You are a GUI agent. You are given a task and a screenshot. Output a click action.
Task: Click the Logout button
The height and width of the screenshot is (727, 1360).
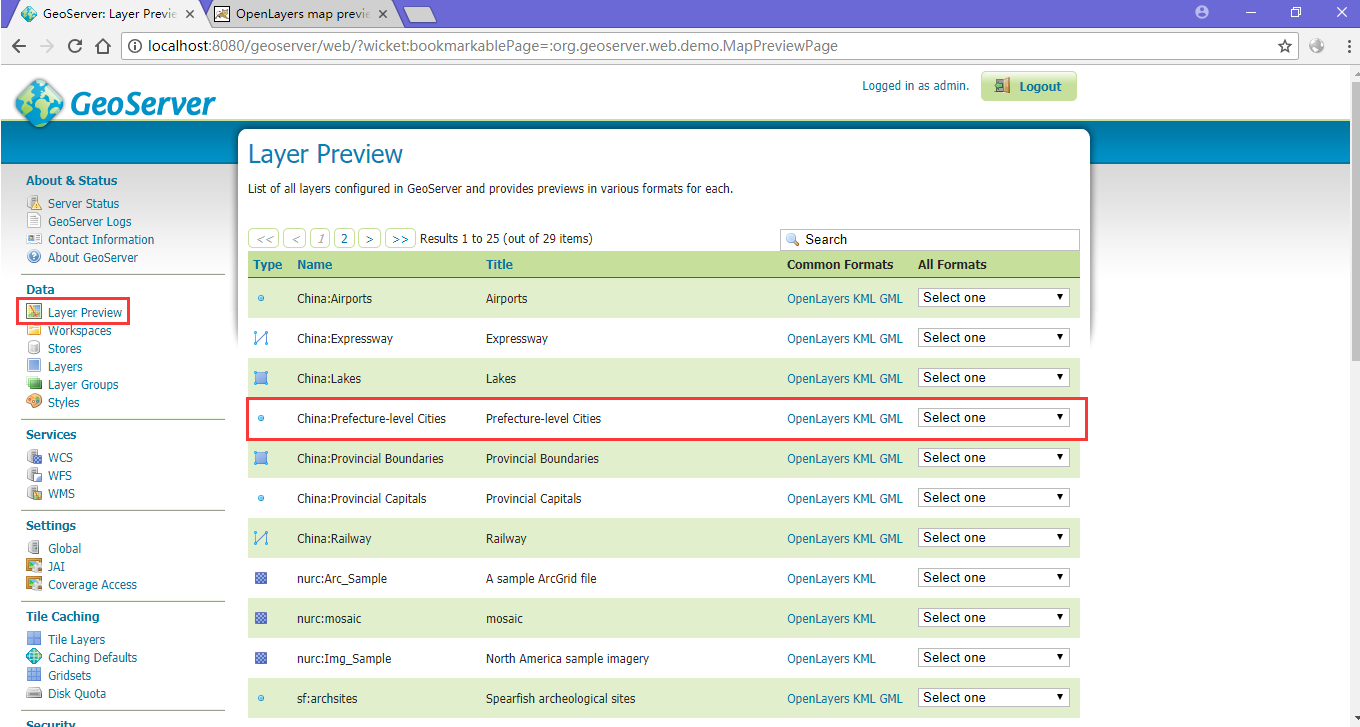coord(1029,86)
